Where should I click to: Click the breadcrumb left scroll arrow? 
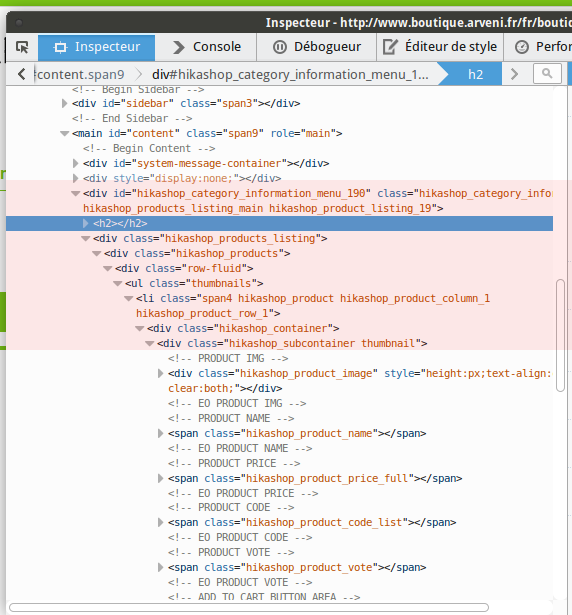(22, 74)
